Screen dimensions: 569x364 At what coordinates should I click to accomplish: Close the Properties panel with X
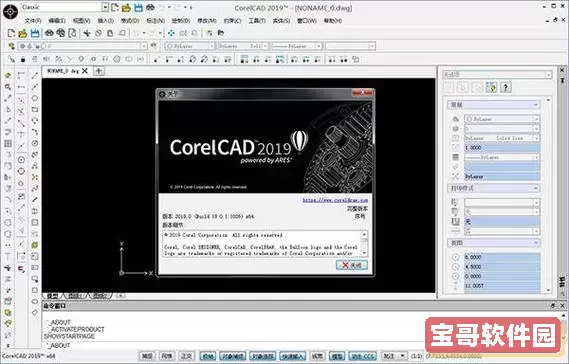tap(562, 70)
